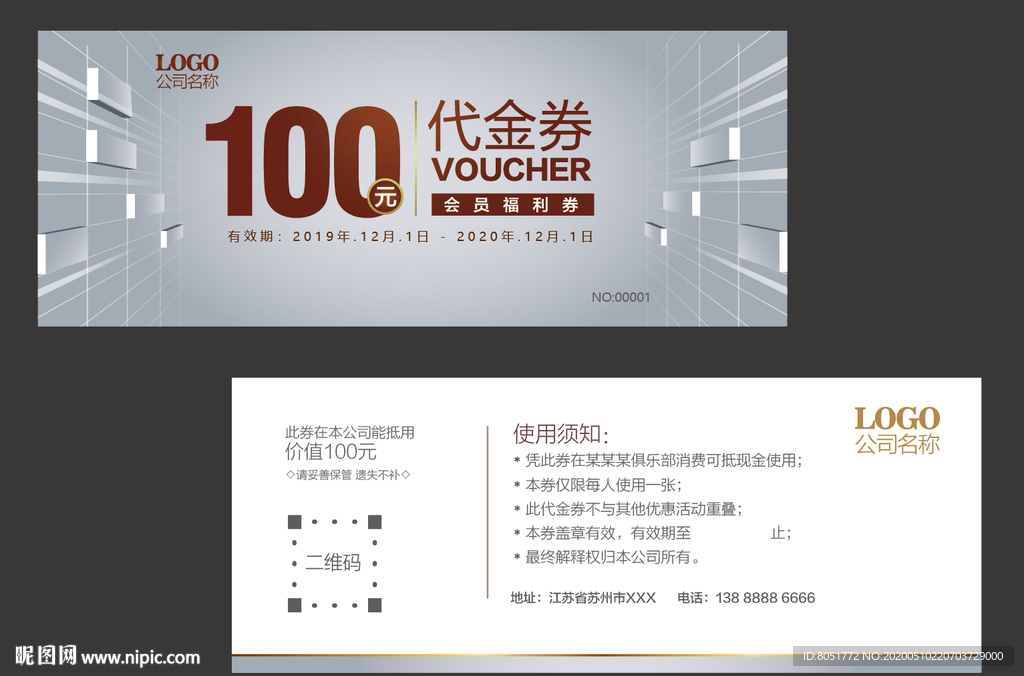This screenshot has width=1024, height=676.
Task: Click the VOUCHER word
Action: tap(511, 170)
